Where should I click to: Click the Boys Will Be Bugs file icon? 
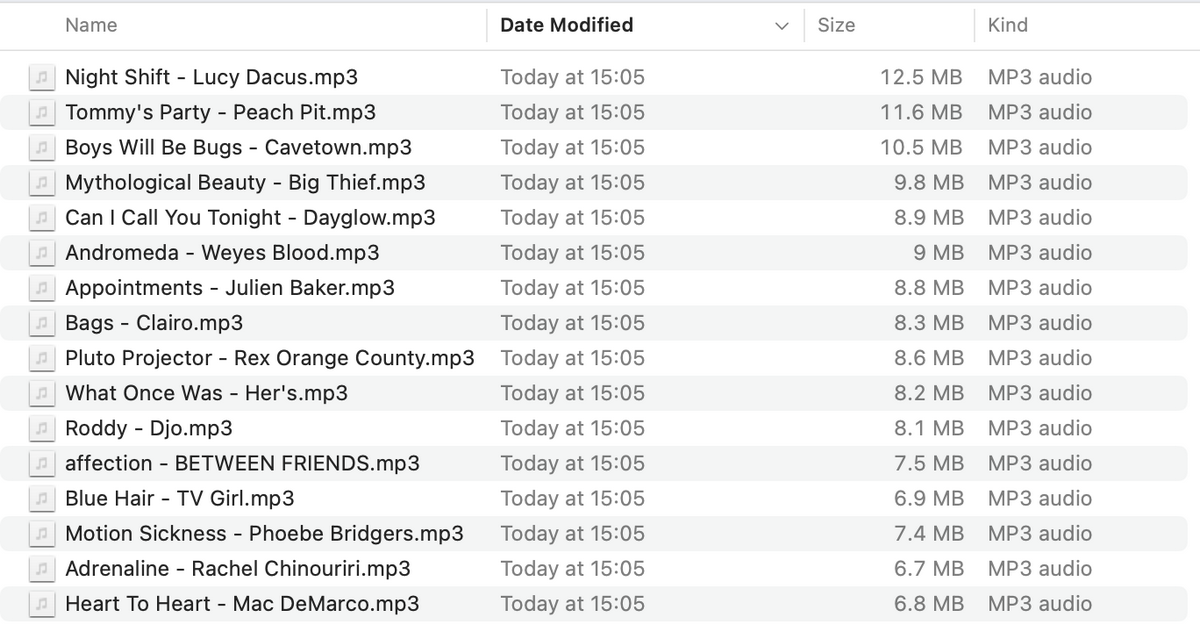42,147
